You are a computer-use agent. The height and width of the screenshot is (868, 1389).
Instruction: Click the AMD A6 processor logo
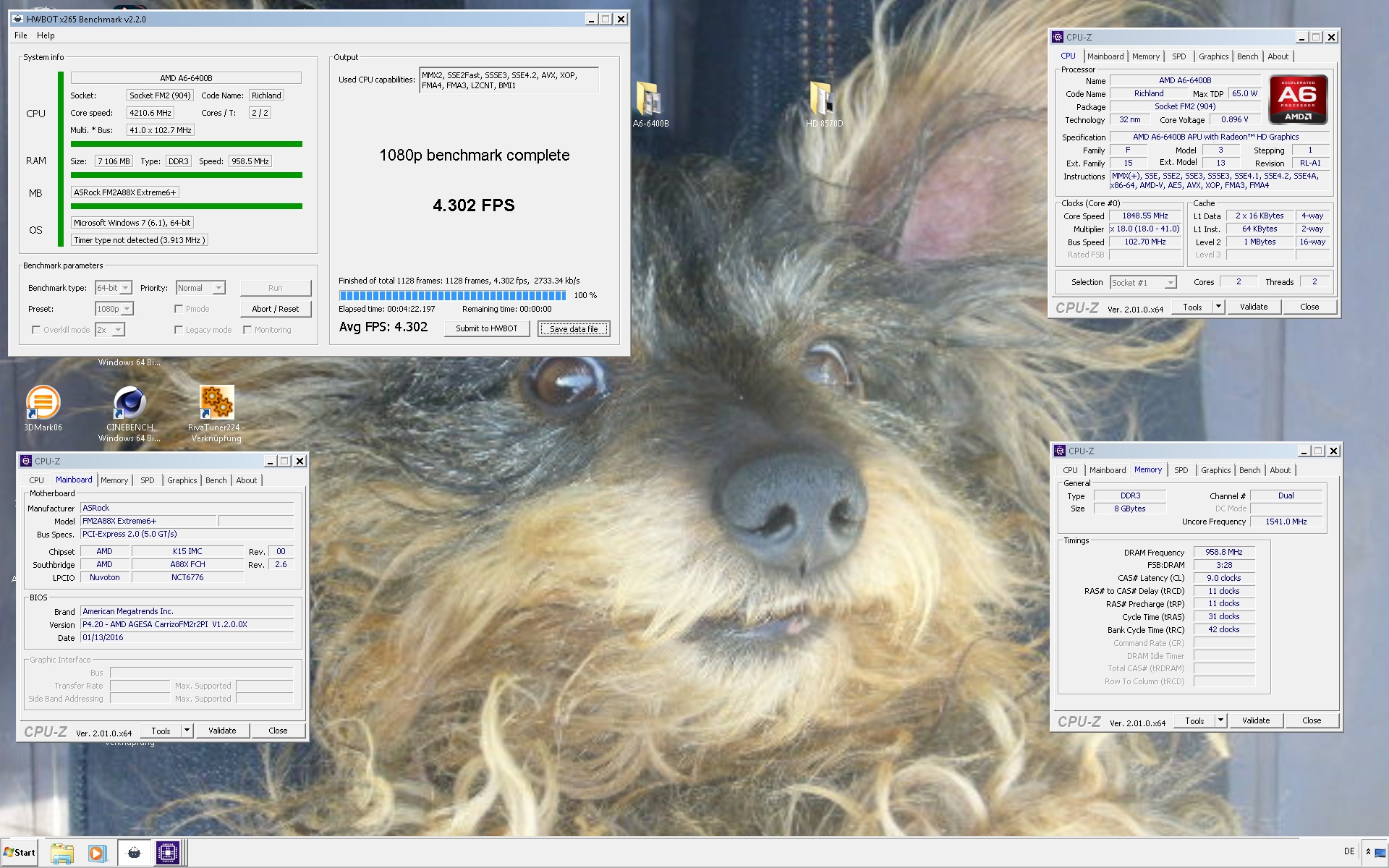point(1298,100)
